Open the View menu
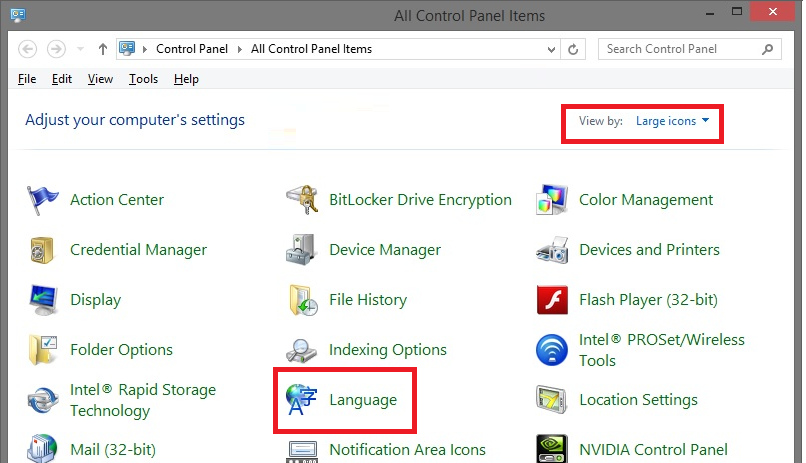 pyautogui.click(x=100, y=79)
